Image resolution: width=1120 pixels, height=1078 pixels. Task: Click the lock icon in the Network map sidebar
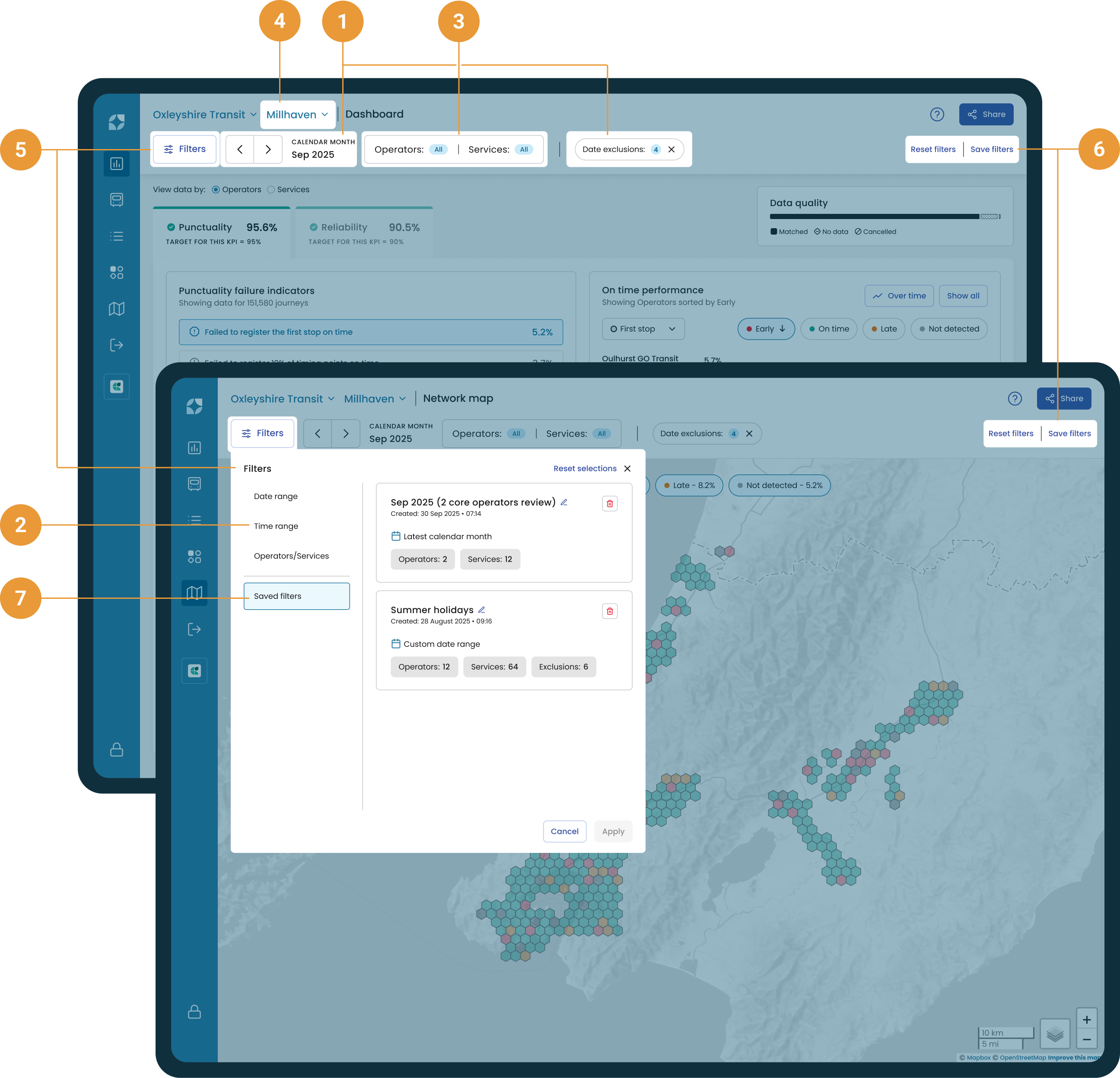(194, 1012)
